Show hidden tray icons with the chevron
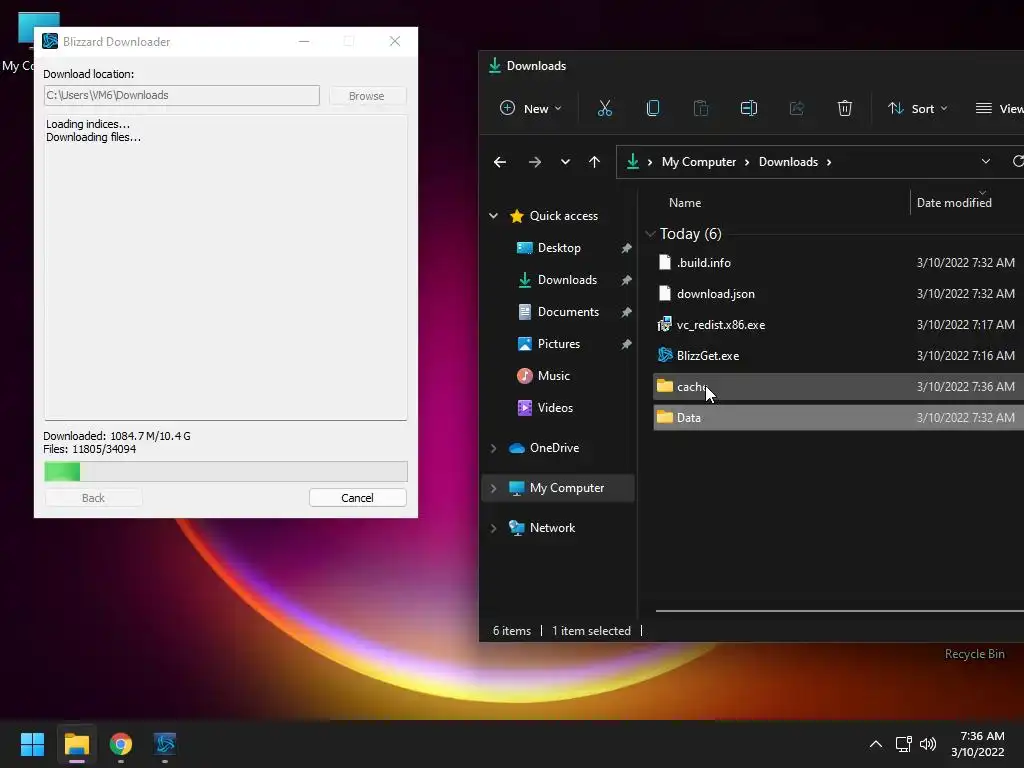1024x768 pixels. click(876, 744)
